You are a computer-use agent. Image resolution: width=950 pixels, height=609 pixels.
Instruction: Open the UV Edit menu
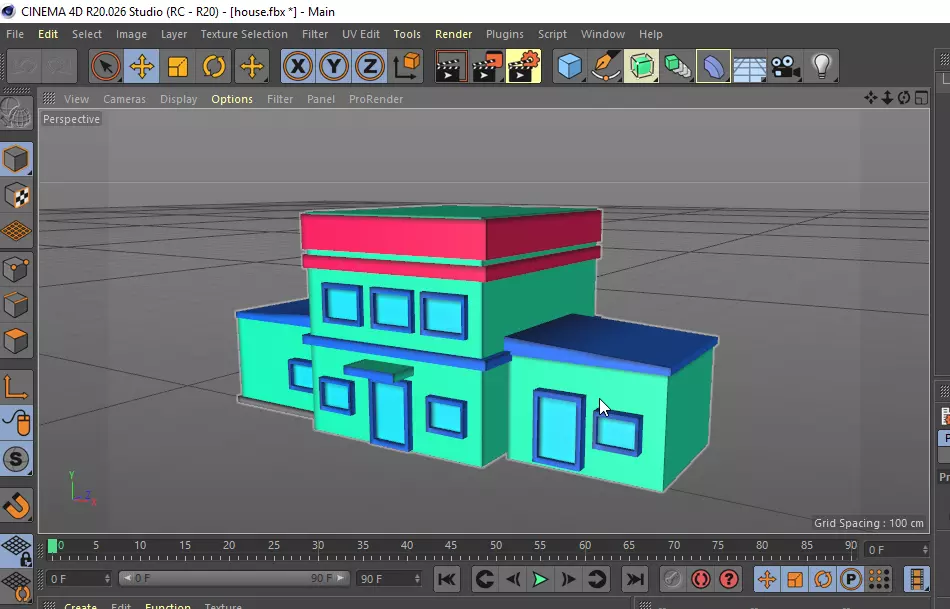pos(360,34)
